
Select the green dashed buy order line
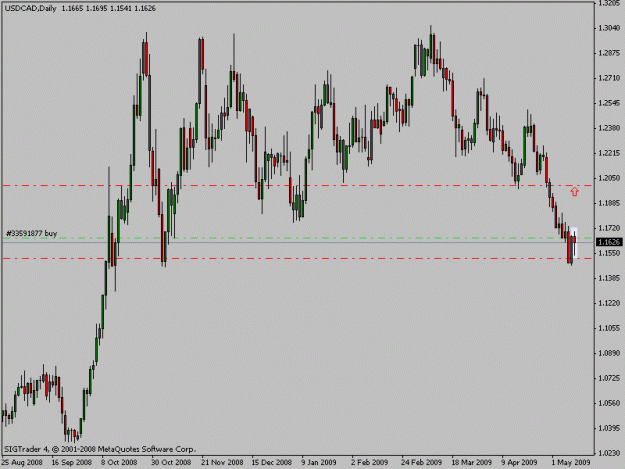(297, 238)
